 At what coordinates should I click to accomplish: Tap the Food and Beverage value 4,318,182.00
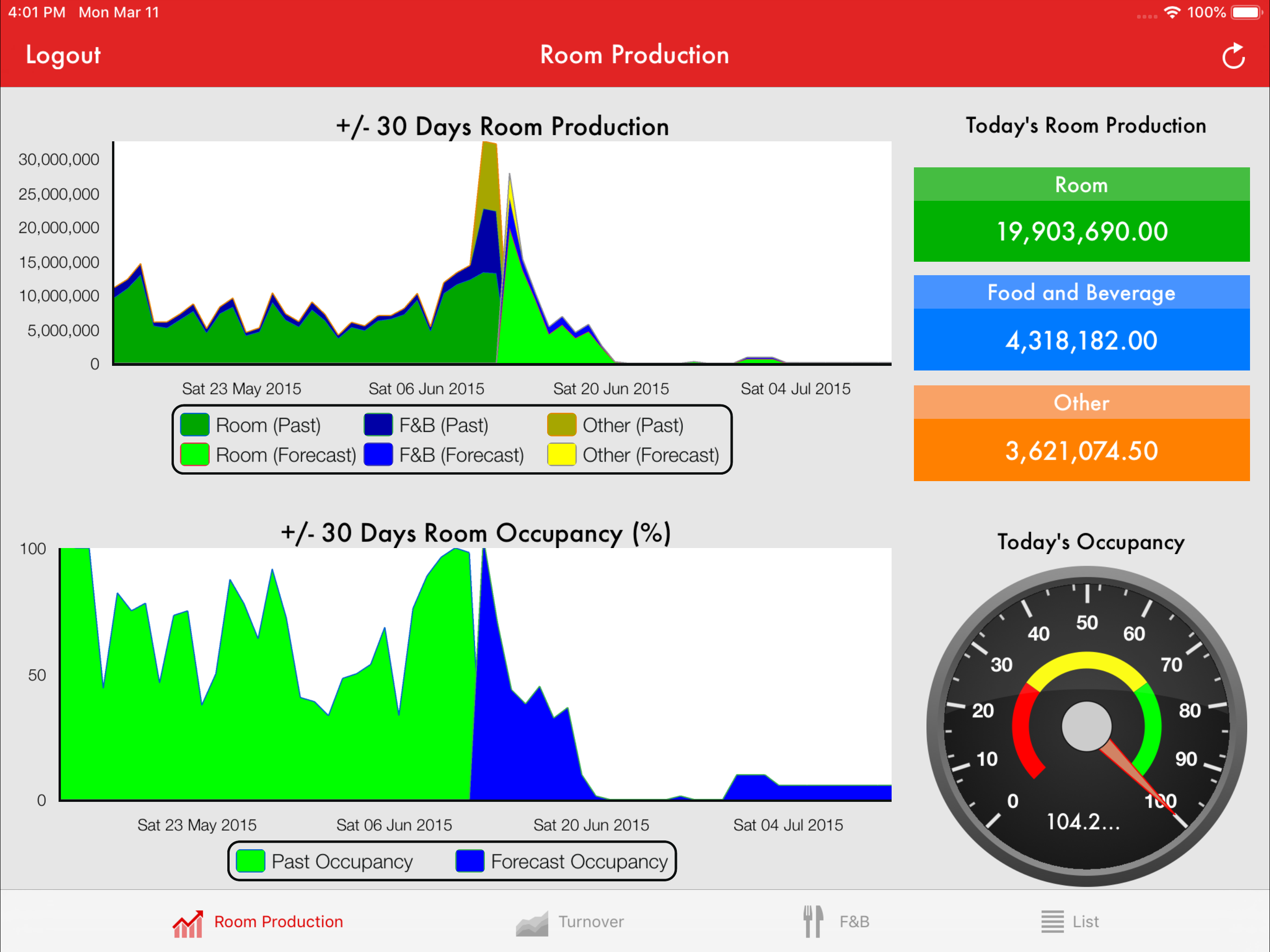coord(1082,340)
